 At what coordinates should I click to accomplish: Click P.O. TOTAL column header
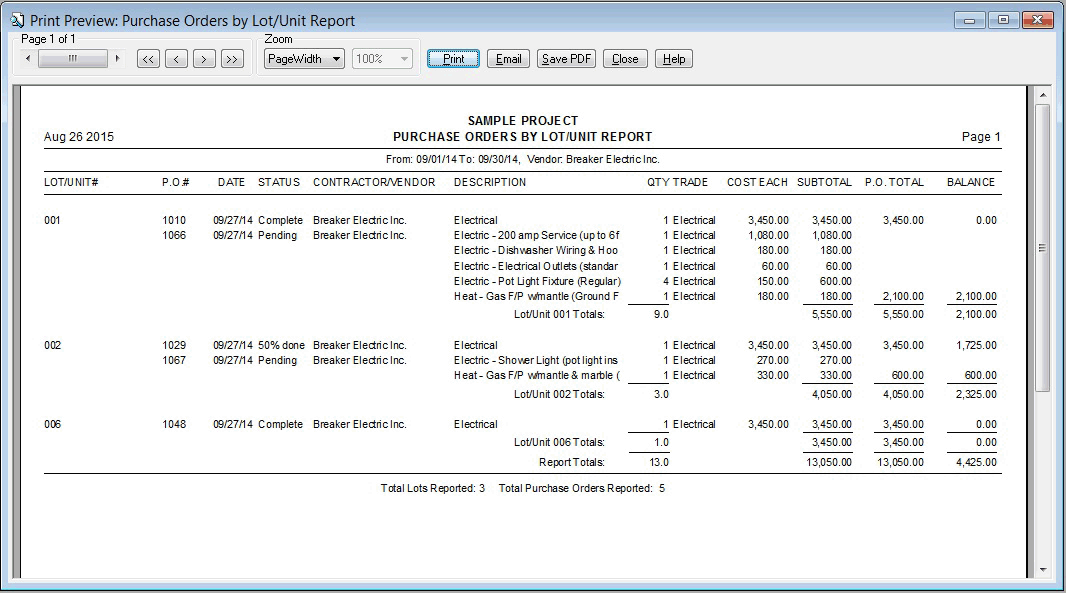894,182
